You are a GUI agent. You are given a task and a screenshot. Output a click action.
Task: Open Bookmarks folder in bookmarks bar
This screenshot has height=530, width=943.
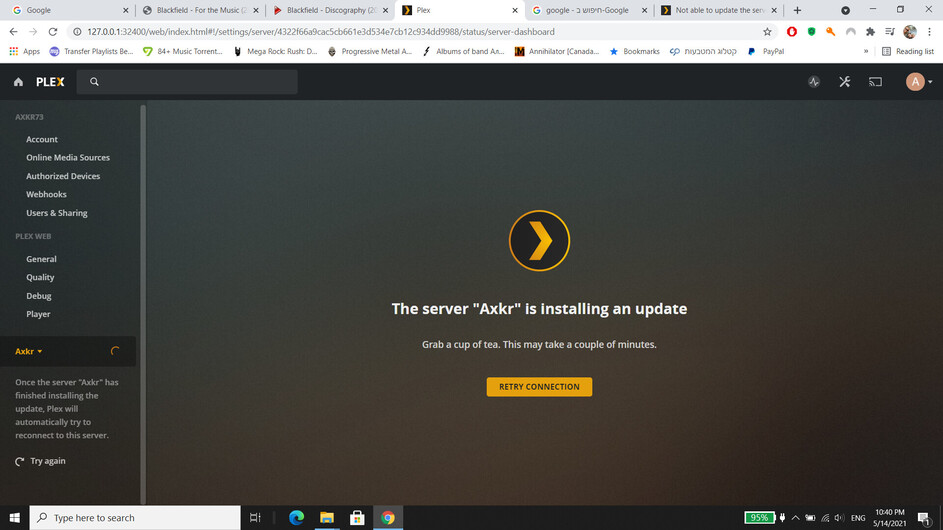click(634, 52)
